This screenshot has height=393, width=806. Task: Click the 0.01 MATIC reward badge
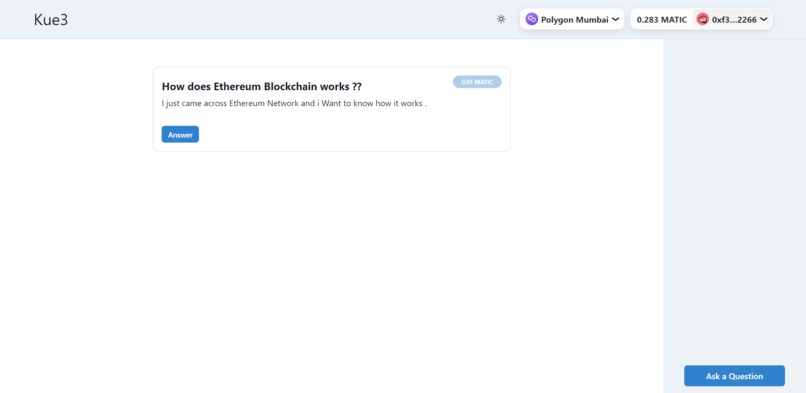tap(477, 82)
